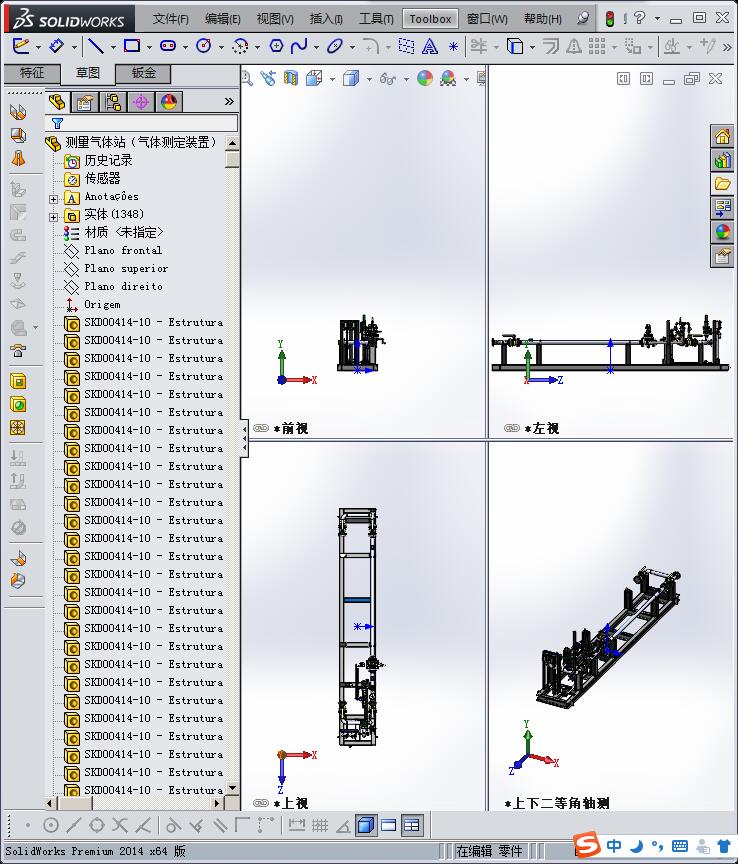
Task: Open the PropertyManager tab icon
Action: (x=85, y=102)
